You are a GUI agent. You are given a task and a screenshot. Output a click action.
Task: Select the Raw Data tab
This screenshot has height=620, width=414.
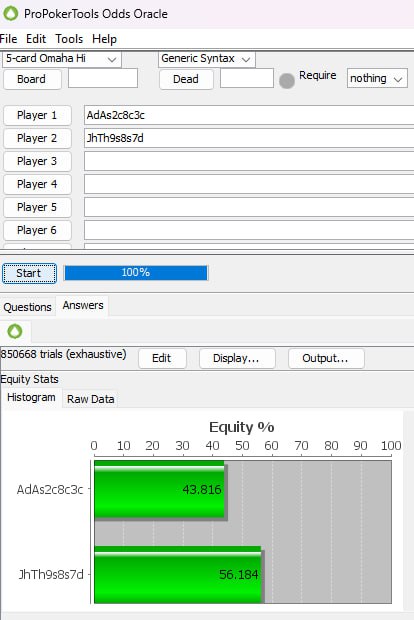[91, 399]
